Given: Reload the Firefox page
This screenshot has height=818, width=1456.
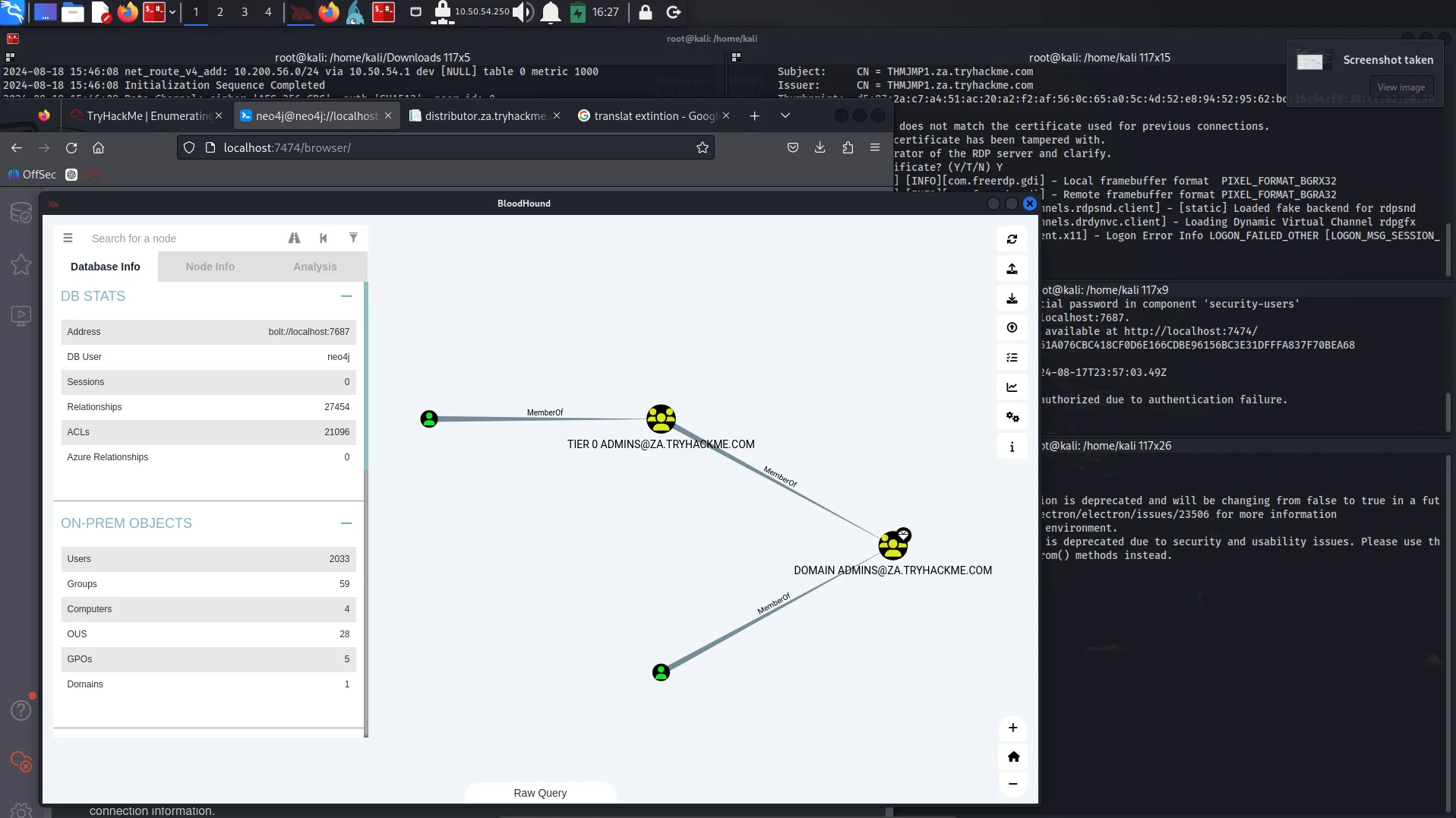Looking at the screenshot, I should (71, 147).
